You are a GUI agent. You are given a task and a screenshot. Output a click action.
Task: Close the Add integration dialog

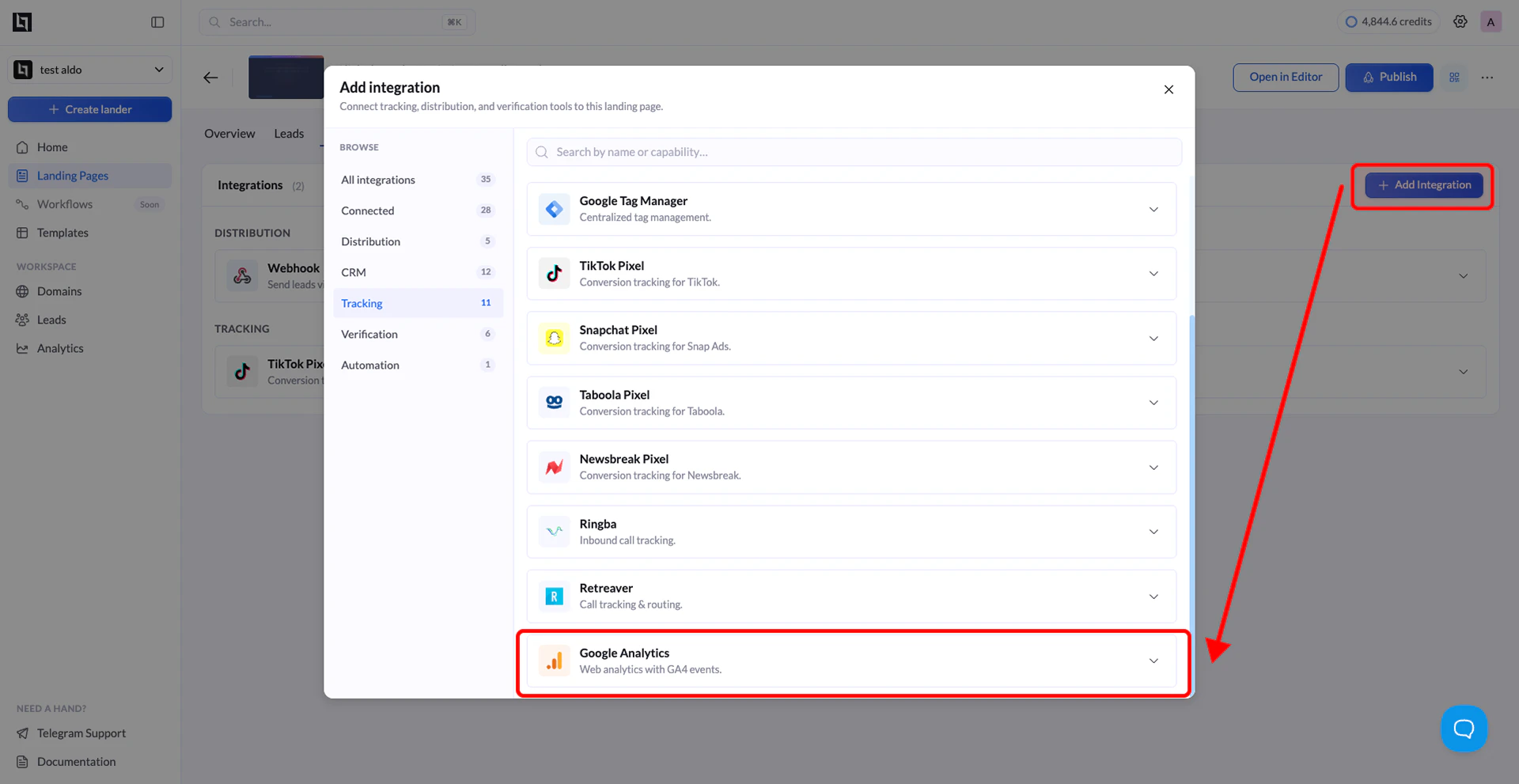1169,89
